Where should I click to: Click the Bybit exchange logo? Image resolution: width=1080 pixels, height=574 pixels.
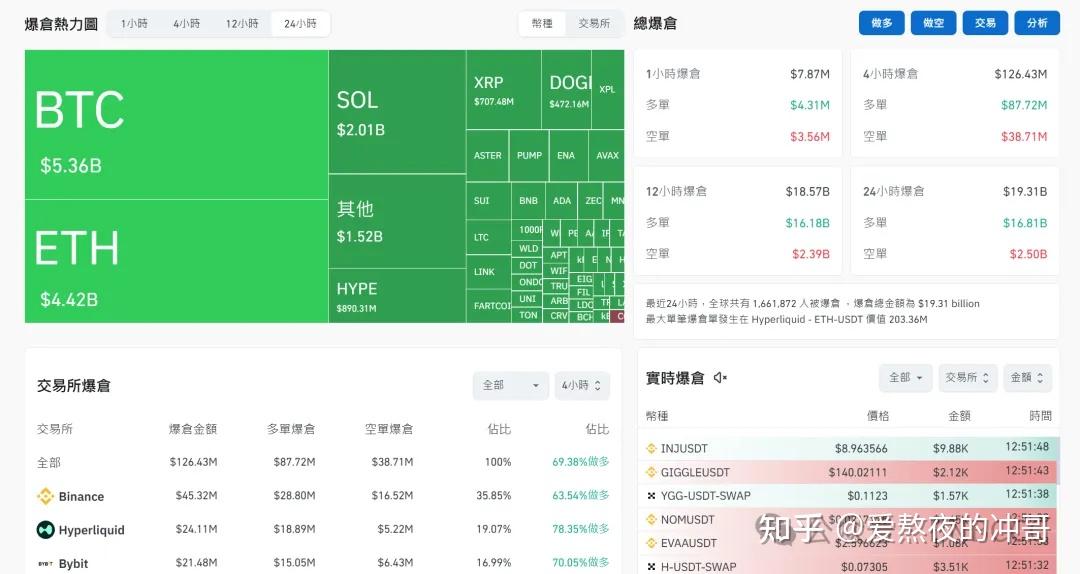[45, 564]
